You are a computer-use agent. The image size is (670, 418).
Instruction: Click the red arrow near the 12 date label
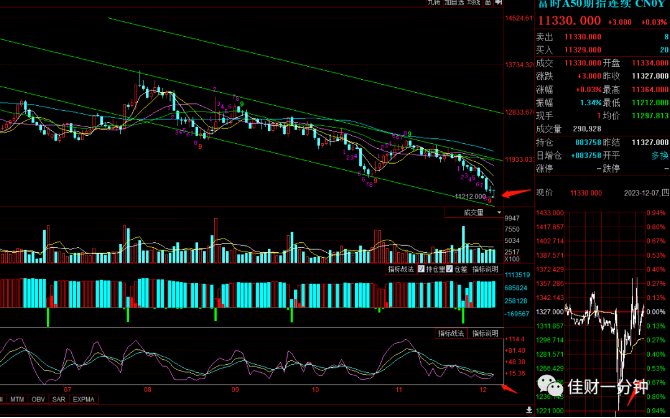coord(509,389)
